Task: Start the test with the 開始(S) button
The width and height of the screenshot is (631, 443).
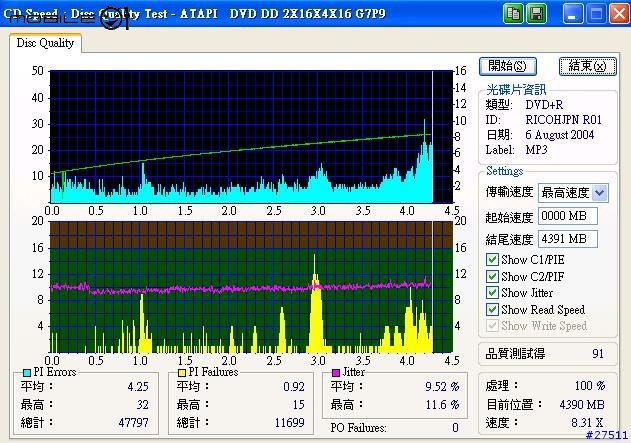Action: tap(507, 66)
